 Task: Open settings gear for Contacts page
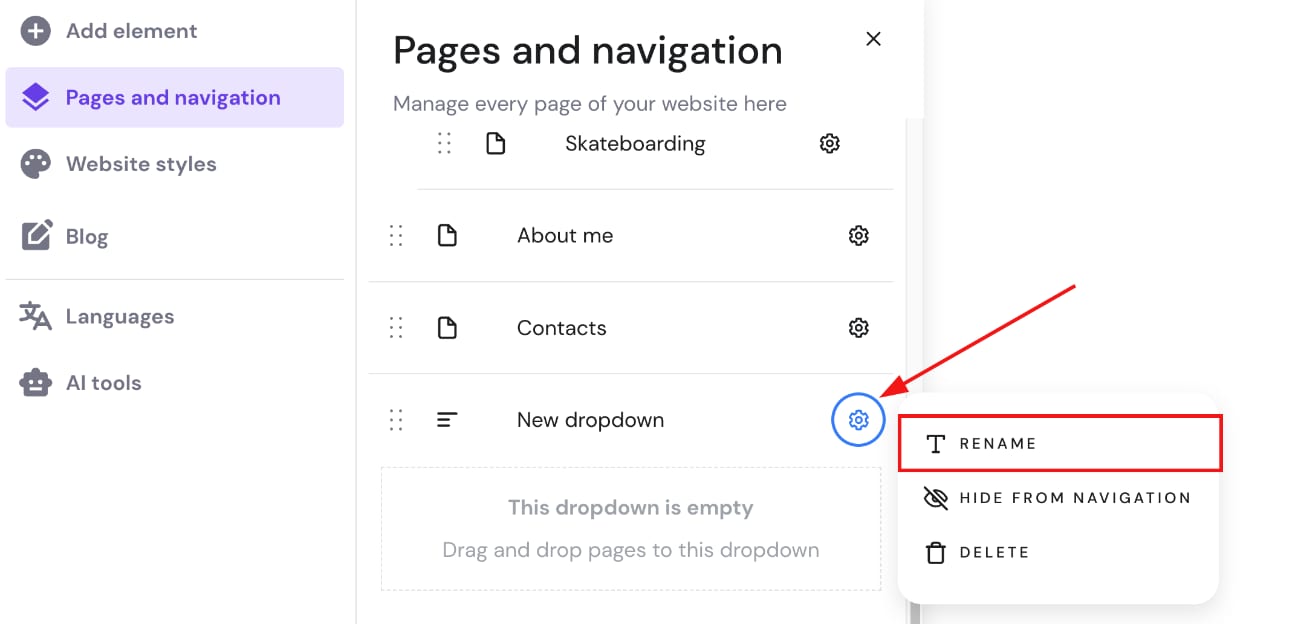(858, 328)
